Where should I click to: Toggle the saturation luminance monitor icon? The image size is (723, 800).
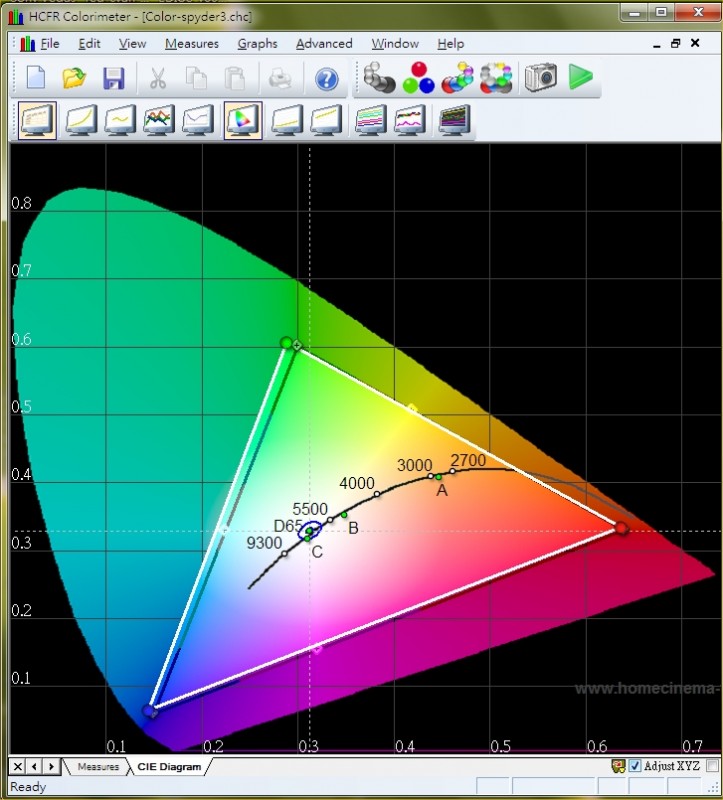pyautogui.click(x=370, y=120)
